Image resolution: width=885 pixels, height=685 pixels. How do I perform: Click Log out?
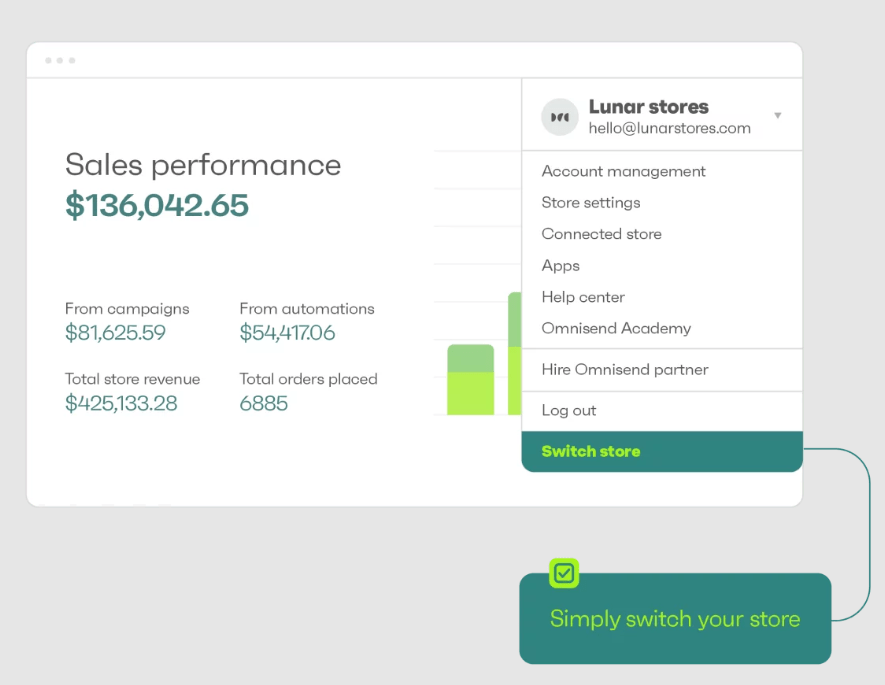tap(568, 411)
